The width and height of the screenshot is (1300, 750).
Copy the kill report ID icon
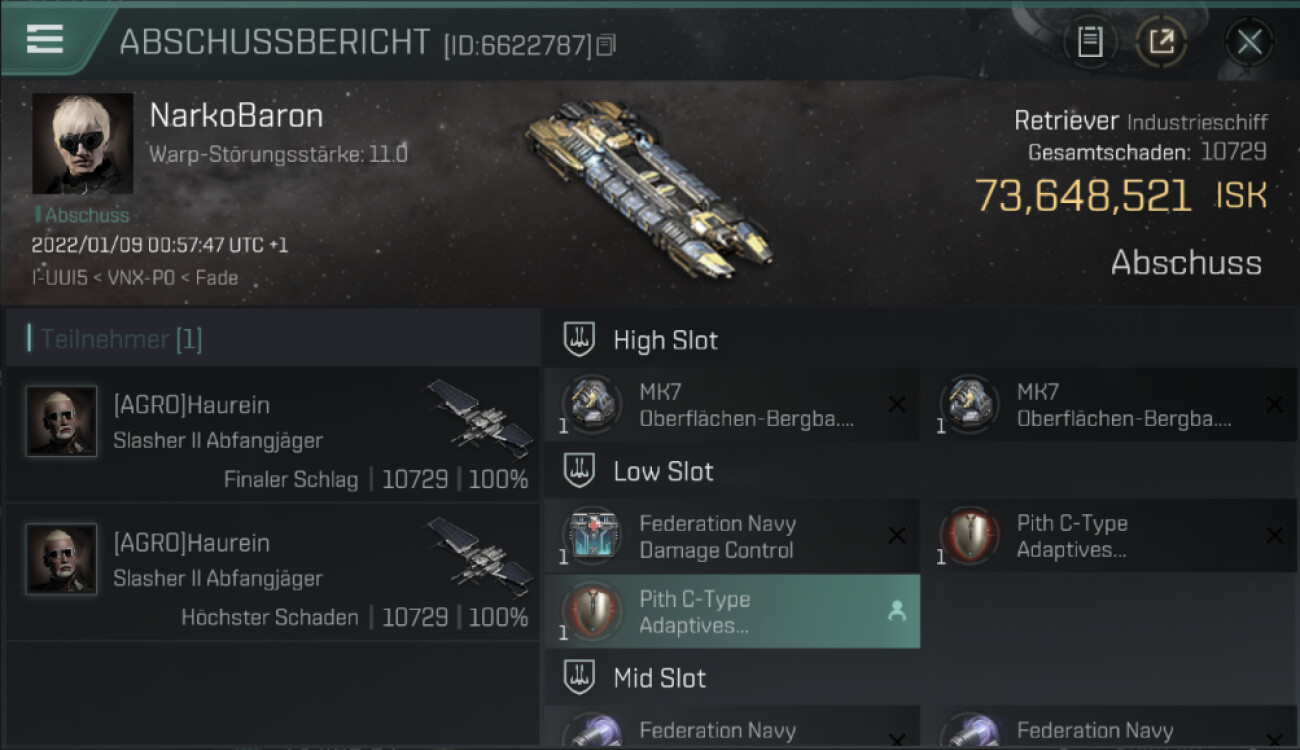[x=606, y=45]
